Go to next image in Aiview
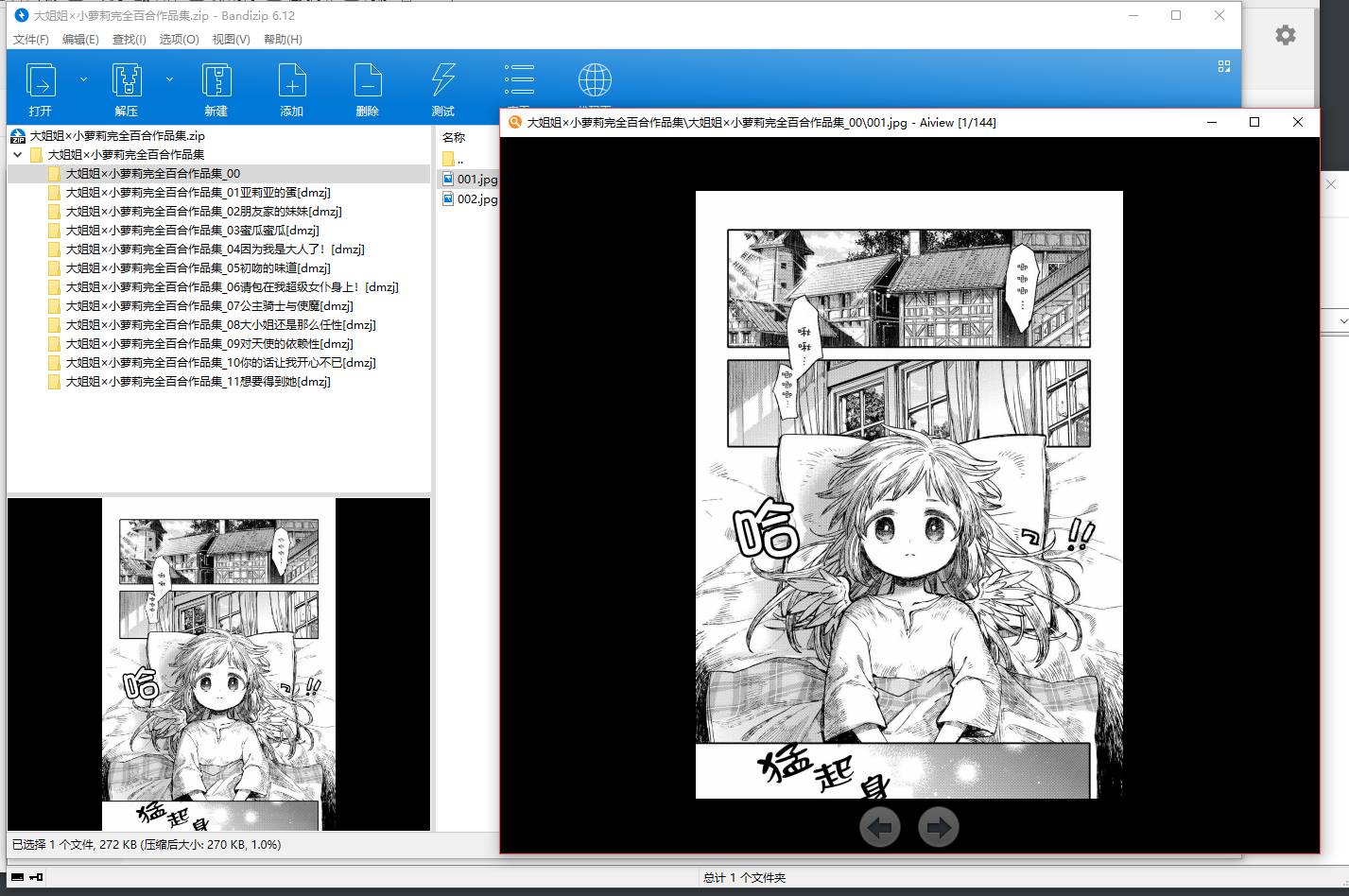 pyautogui.click(x=938, y=828)
